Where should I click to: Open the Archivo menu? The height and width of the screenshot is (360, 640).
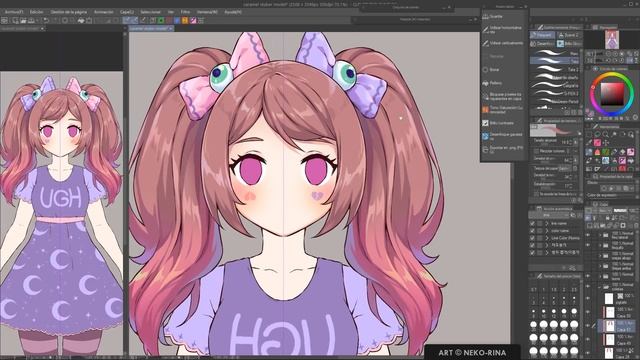(14, 12)
